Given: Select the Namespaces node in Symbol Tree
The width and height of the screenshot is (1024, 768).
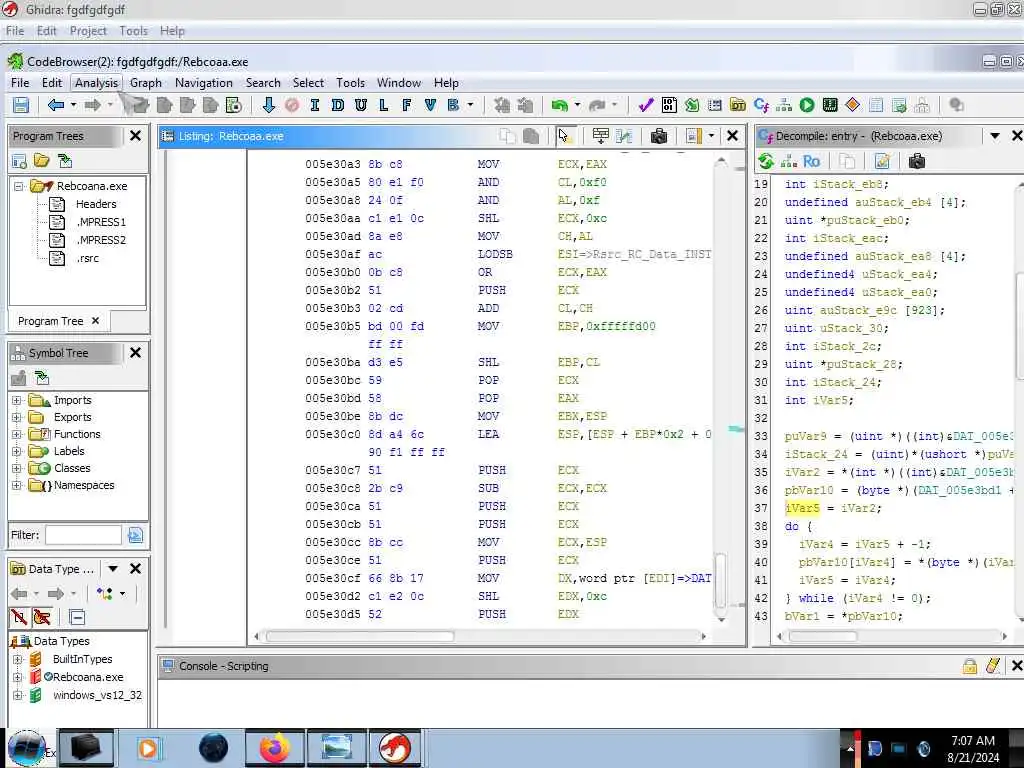Looking at the screenshot, I should pos(84,485).
